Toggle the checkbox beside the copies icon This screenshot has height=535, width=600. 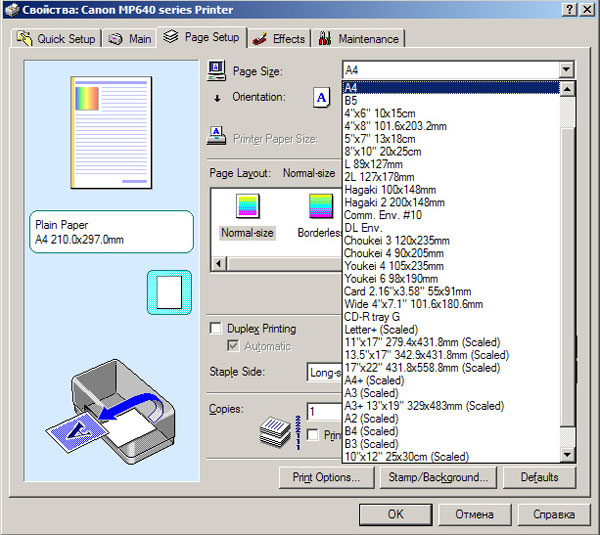(x=313, y=434)
